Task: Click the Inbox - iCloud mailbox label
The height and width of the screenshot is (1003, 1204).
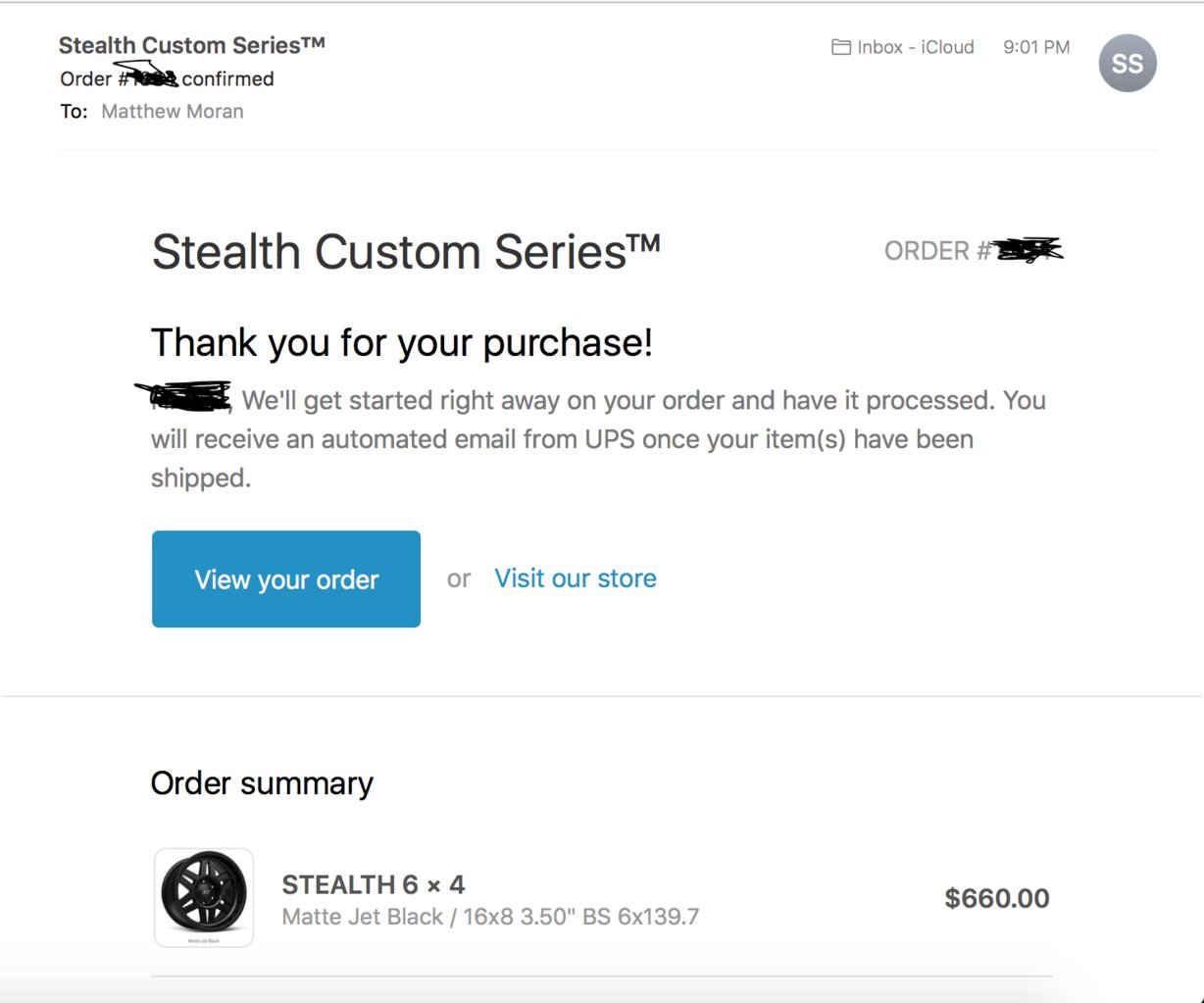Action: click(916, 47)
